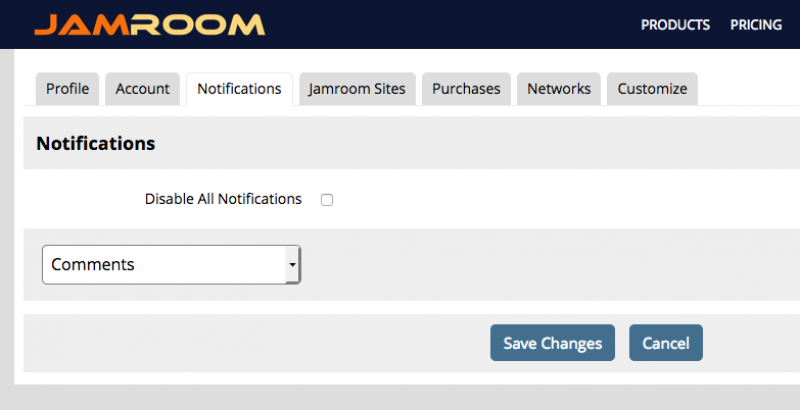The image size is (800, 410).
Task: Click the Notifications section heading
Action: pos(96,143)
